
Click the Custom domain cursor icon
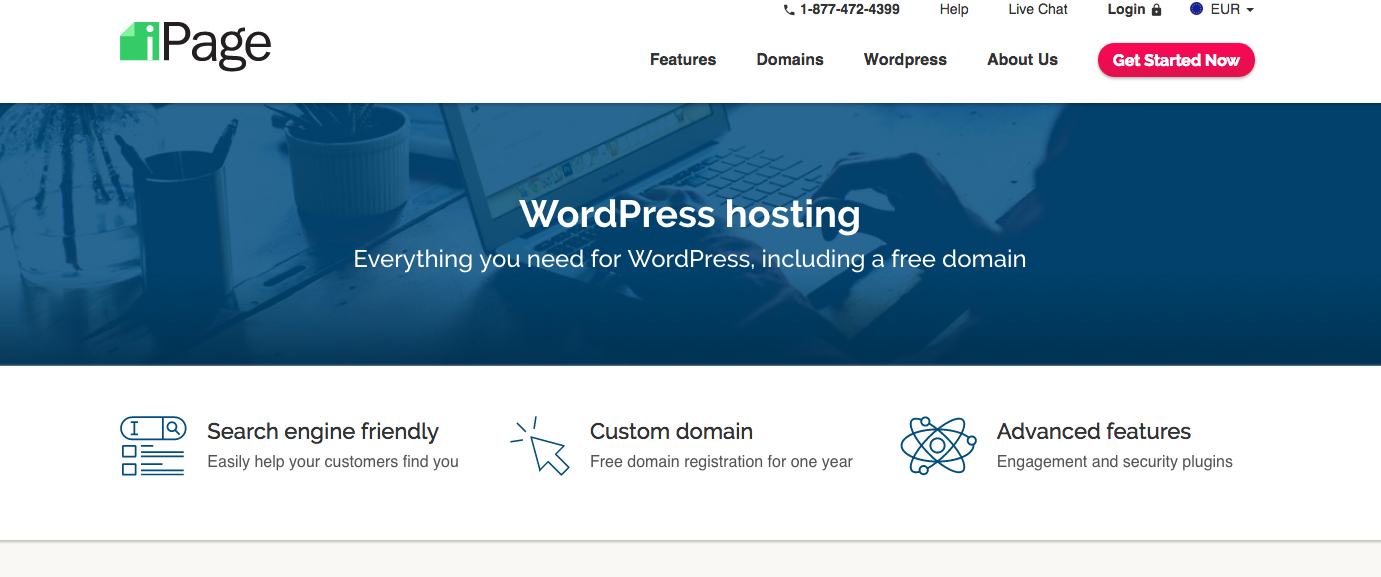[x=540, y=446]
